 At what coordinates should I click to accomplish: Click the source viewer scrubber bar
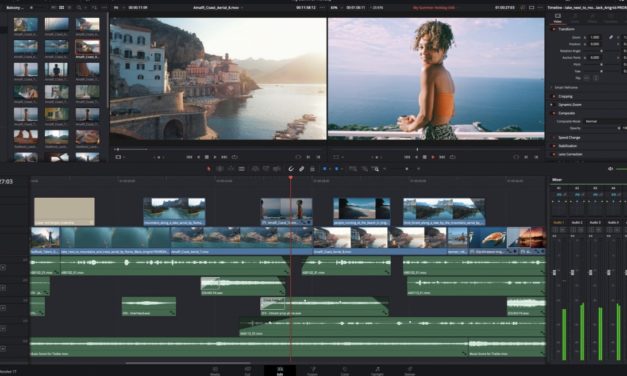tap(218, 149)
